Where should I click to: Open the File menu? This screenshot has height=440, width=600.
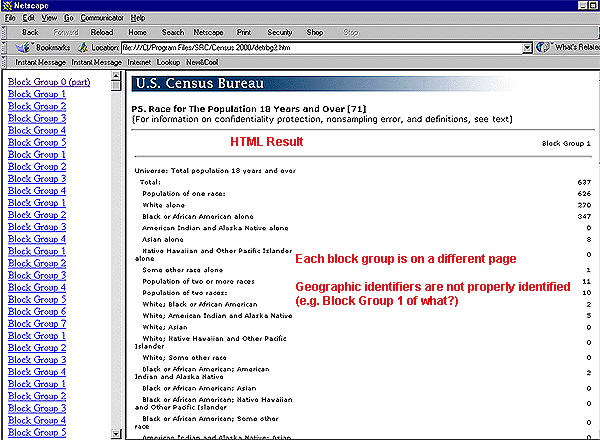tap(8, 18)
